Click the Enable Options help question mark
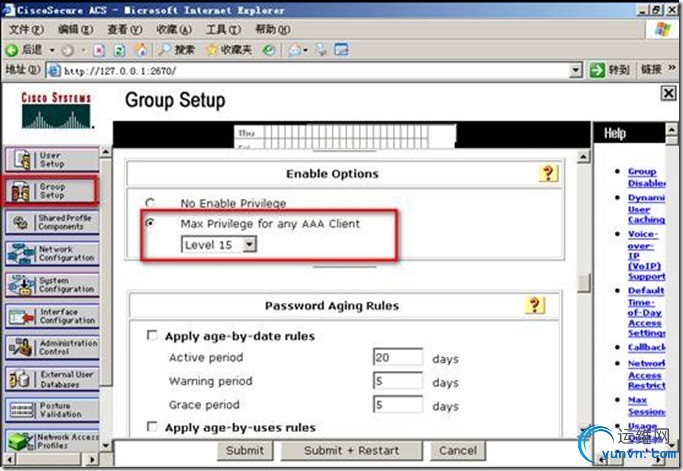This screenshot has width=683, height=471. [548, 173]
